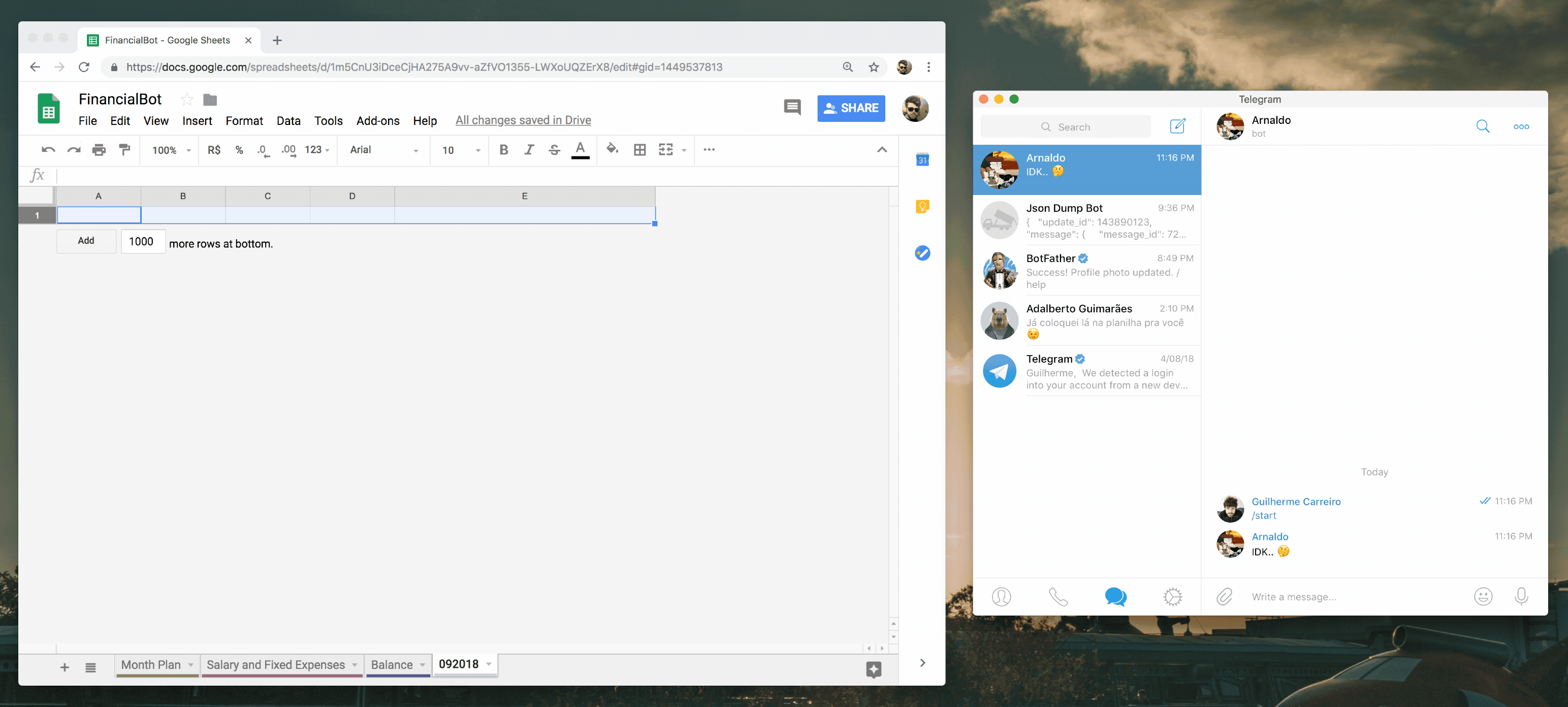Switch to Month Plan sheet tab
This screenshot has width=1568, height=707.
(x=150, y=664)
